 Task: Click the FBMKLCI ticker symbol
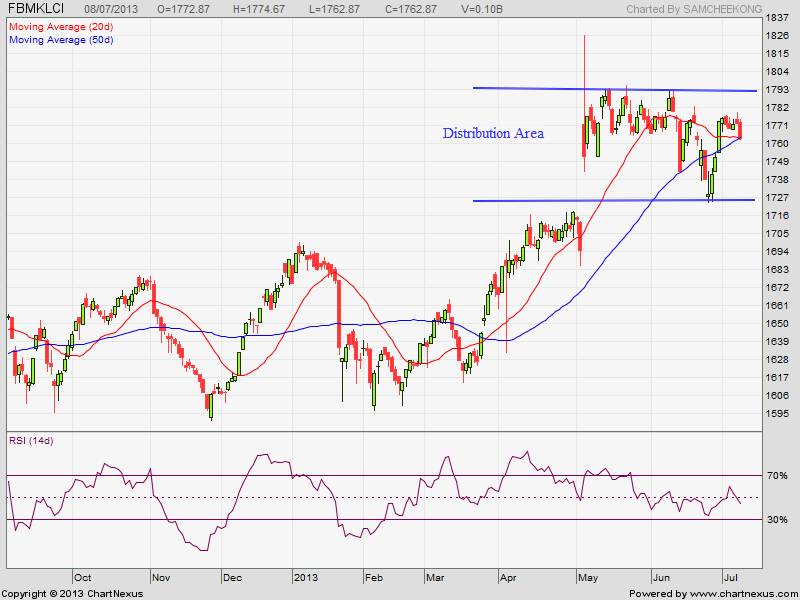pos(36,9)
